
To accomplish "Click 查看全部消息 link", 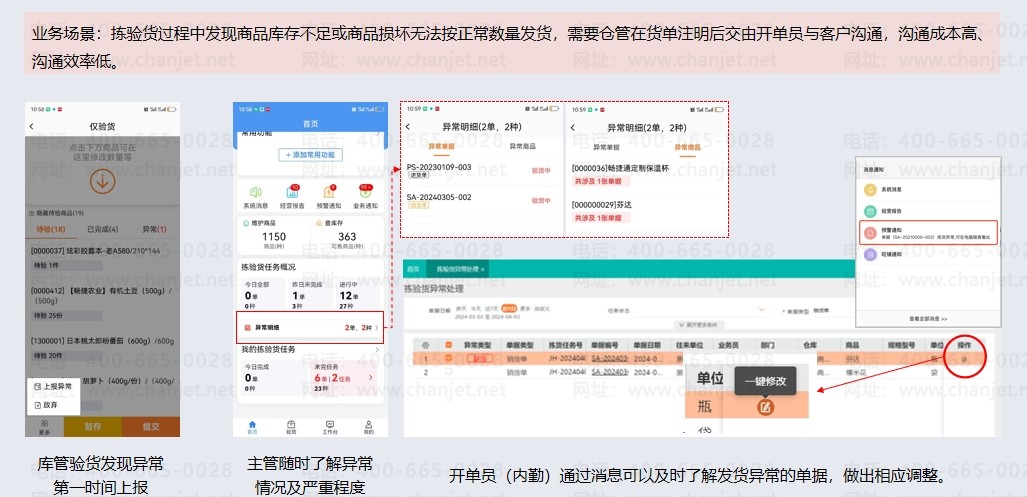I will pyautogui.click(x=928, y=318).
